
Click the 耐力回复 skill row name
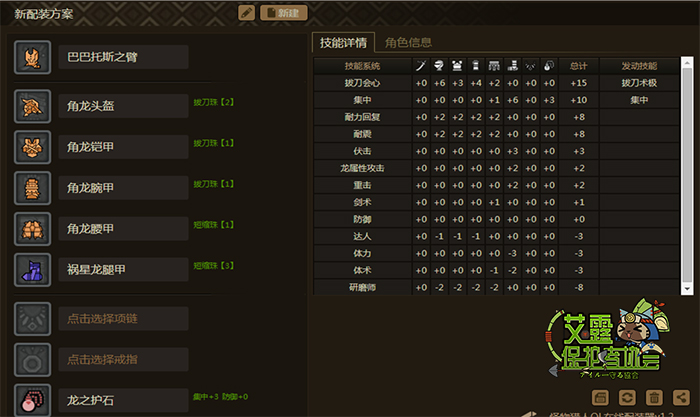click(362, 117)
